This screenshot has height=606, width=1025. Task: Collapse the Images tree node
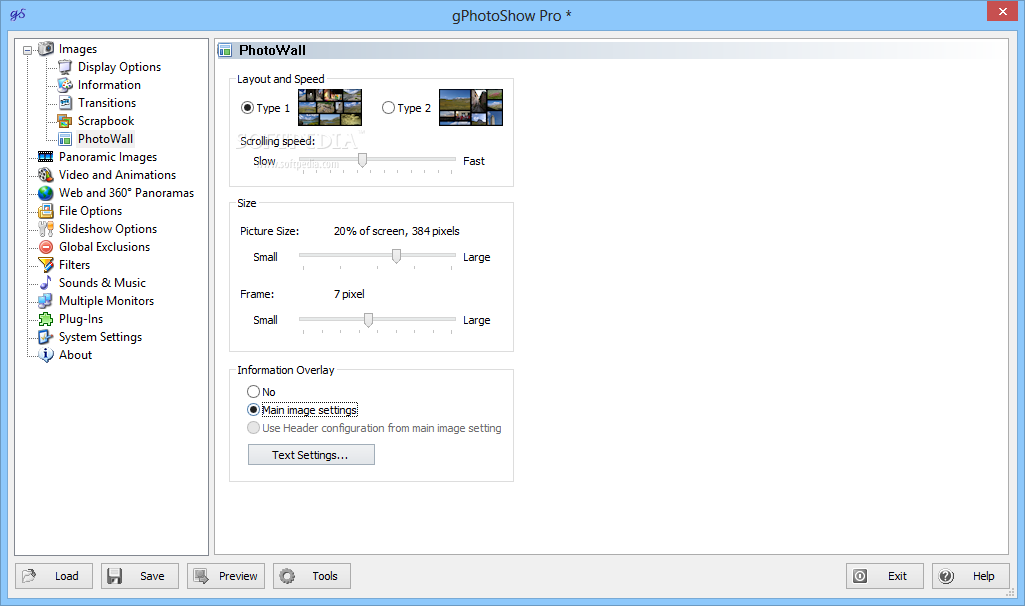(27, 50)
